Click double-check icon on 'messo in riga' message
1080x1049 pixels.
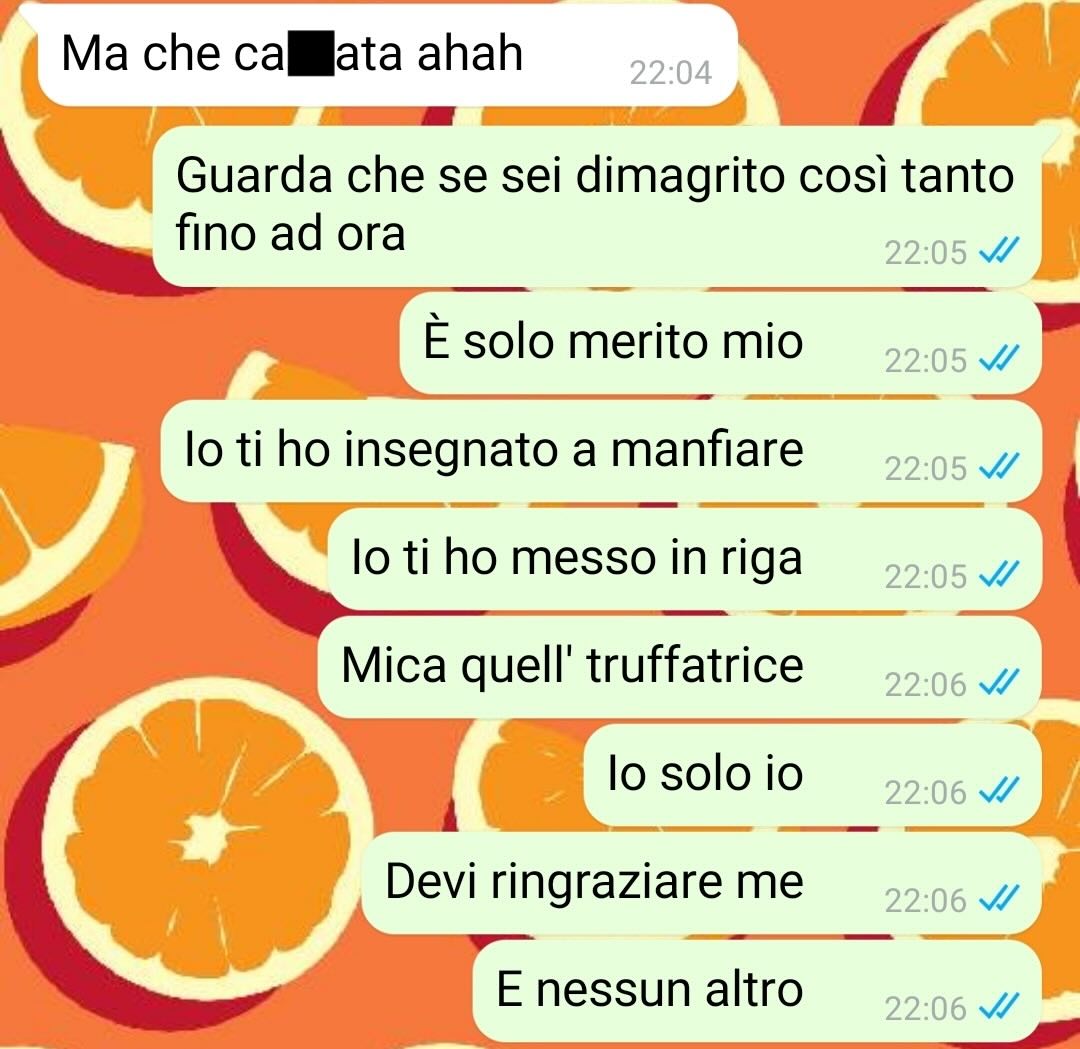[x=999, y=575]
